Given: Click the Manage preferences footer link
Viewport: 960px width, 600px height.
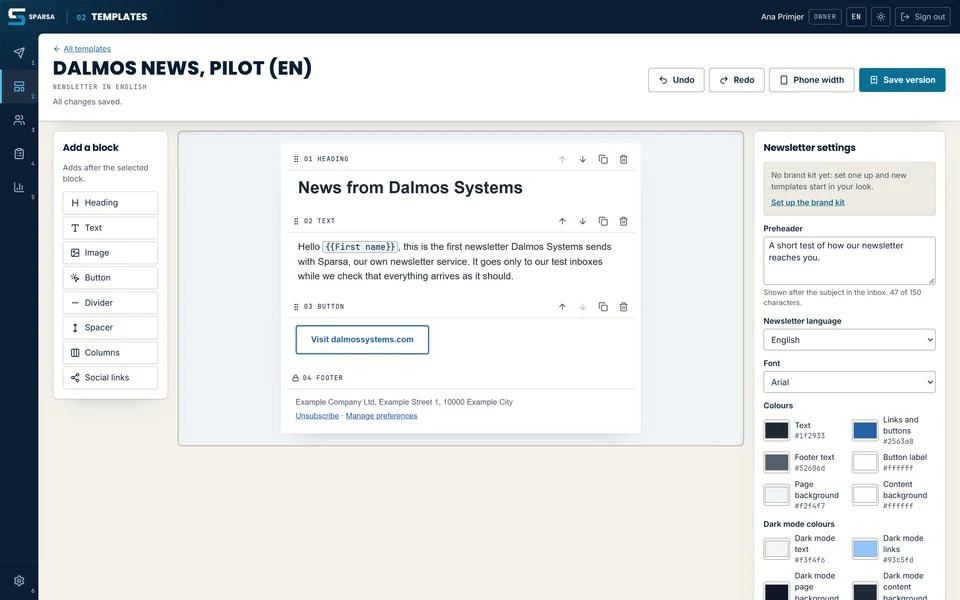Looking at the screenshot, I should 381,416.
